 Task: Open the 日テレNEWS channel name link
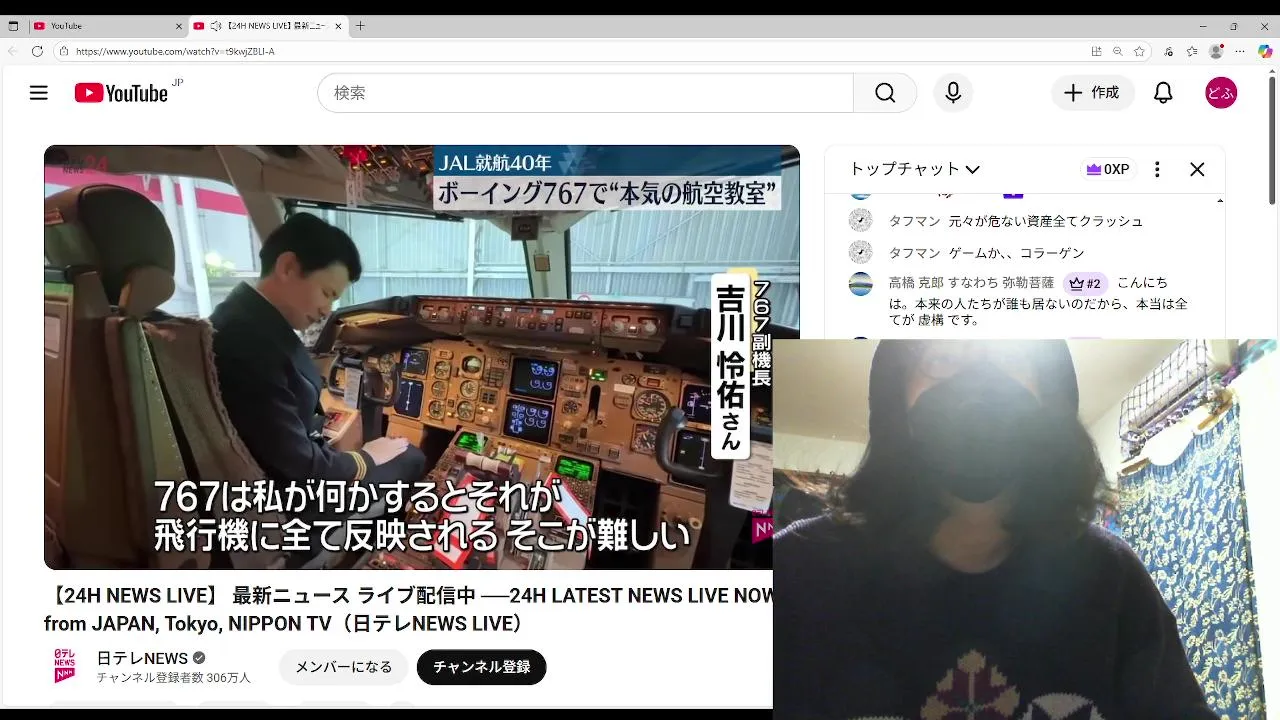tap(142, 658)
